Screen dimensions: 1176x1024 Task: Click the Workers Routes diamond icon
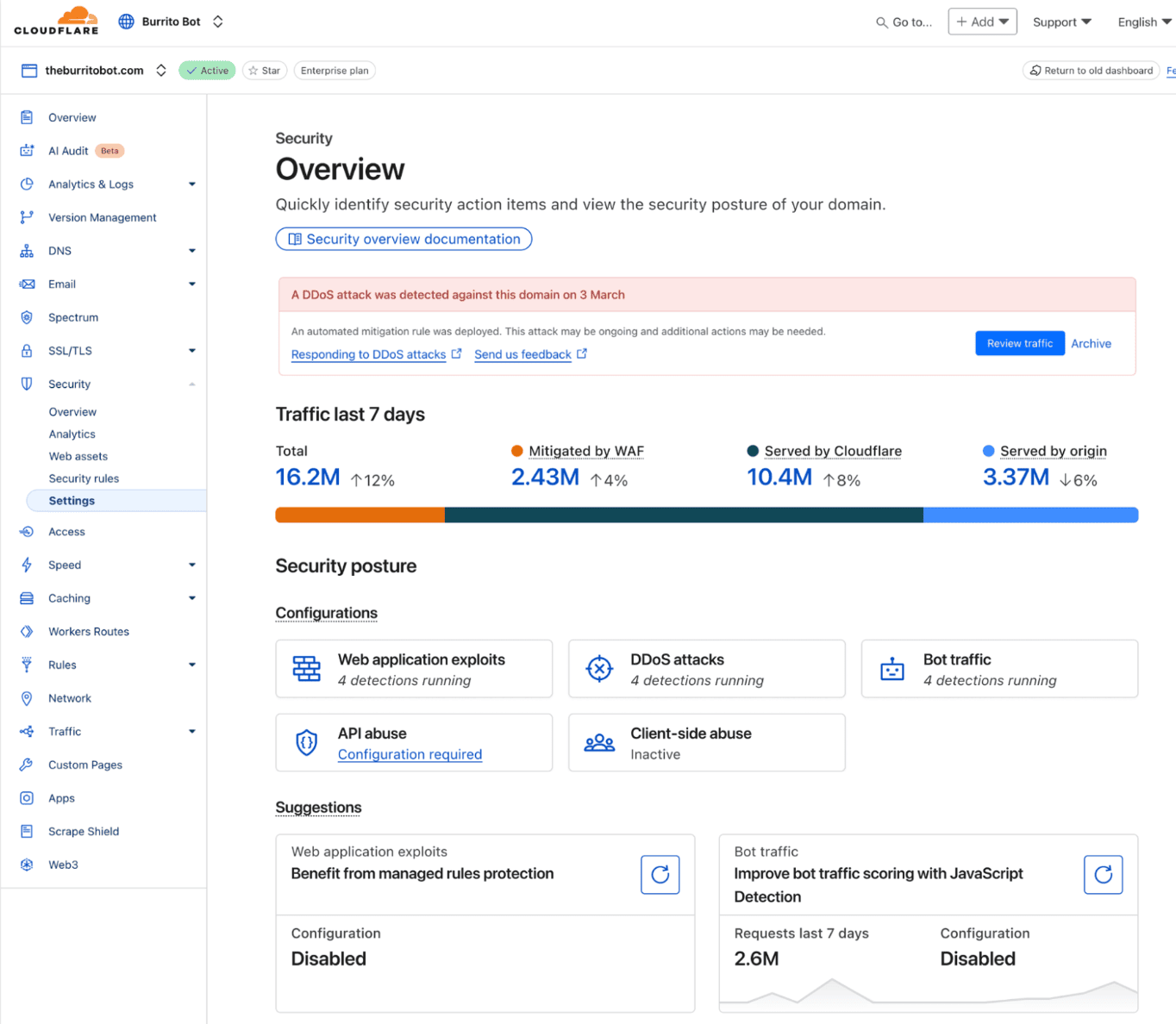27,632
